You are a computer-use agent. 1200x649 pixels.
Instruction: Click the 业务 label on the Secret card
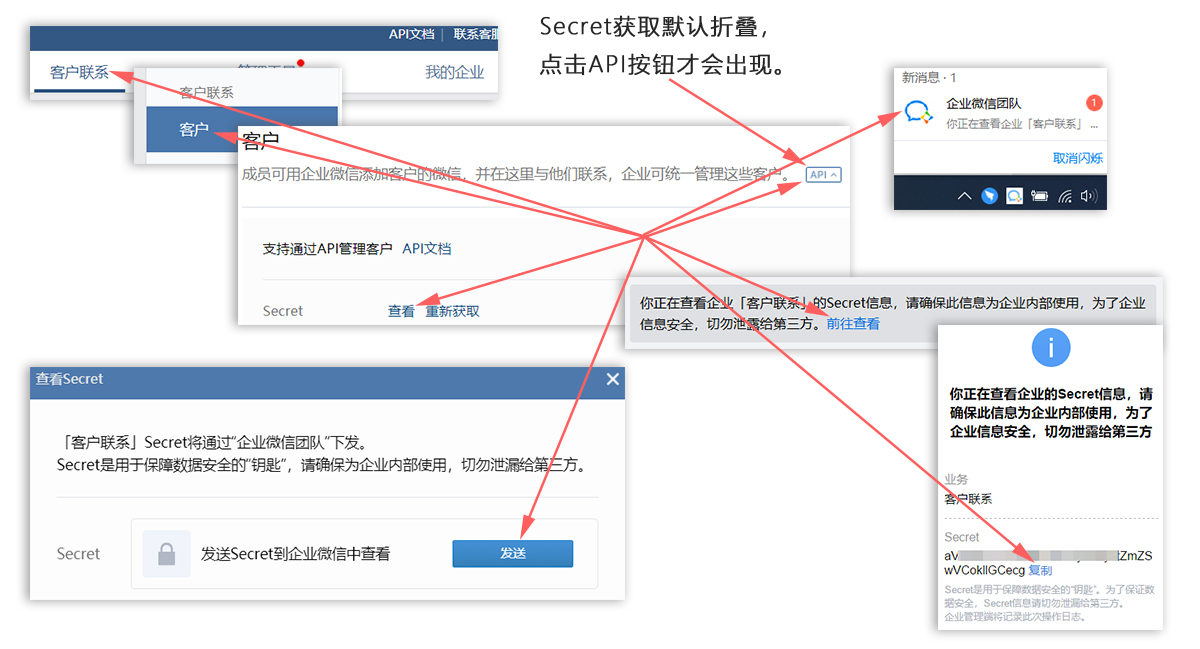tap(956, 479)
